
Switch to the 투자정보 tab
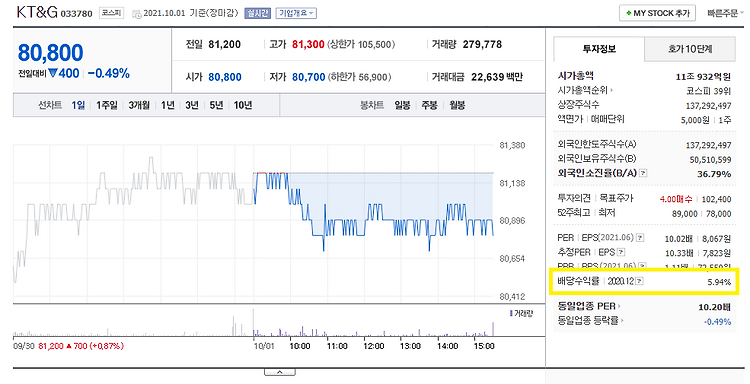(599, 49)
